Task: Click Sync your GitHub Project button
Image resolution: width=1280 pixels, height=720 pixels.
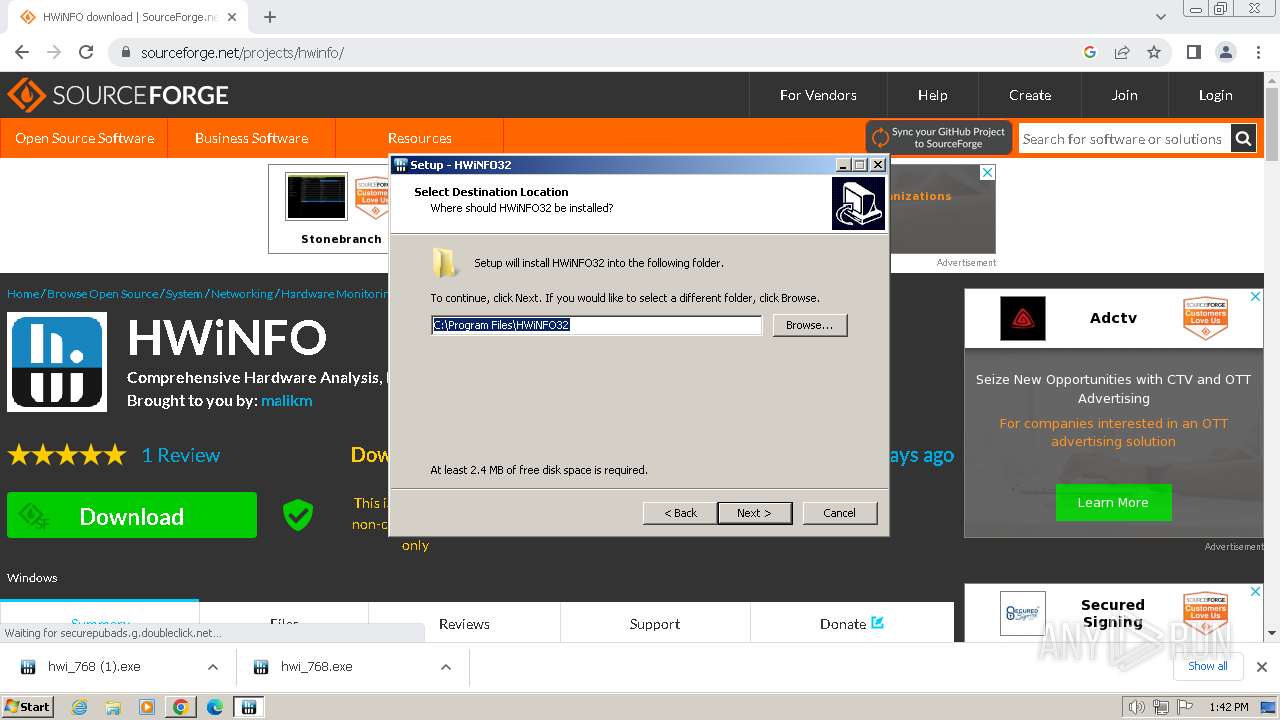Action: coord(939,138)
